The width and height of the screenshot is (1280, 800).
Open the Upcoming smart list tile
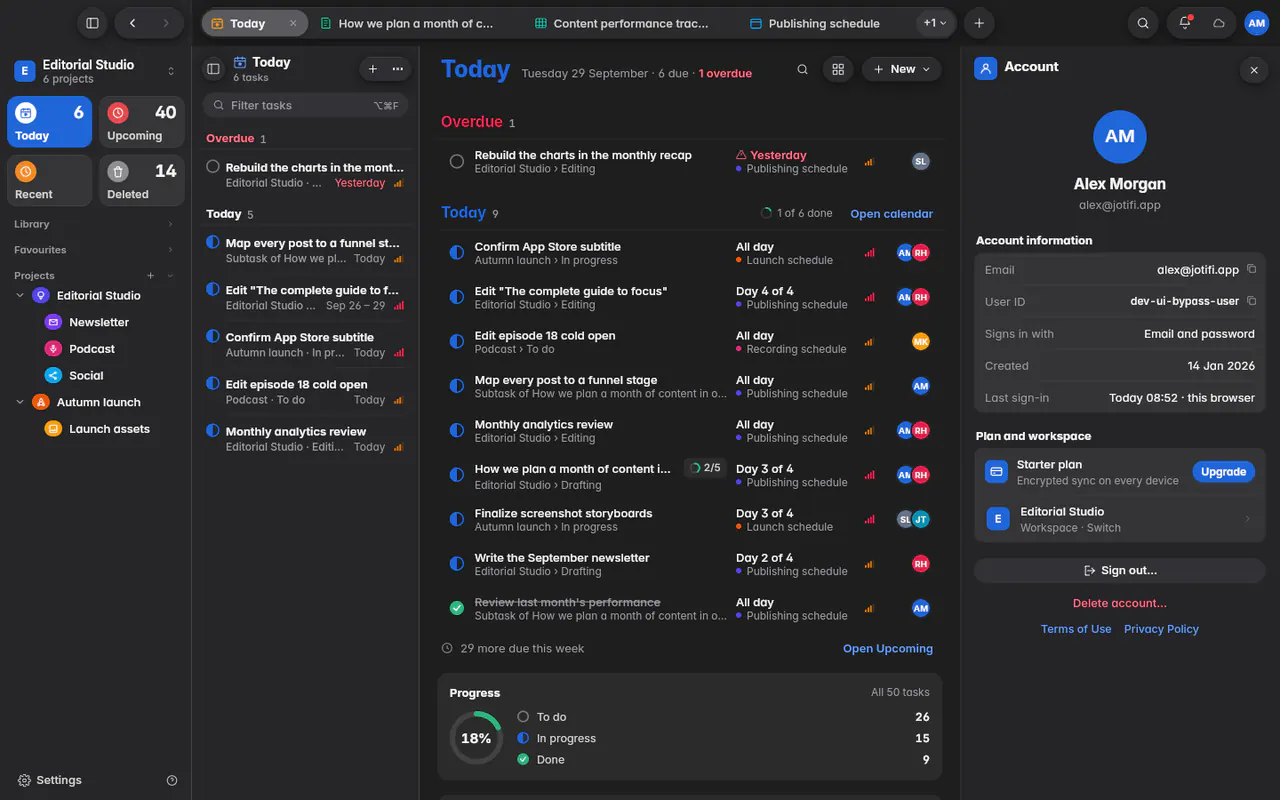click(x=142, y=122)
